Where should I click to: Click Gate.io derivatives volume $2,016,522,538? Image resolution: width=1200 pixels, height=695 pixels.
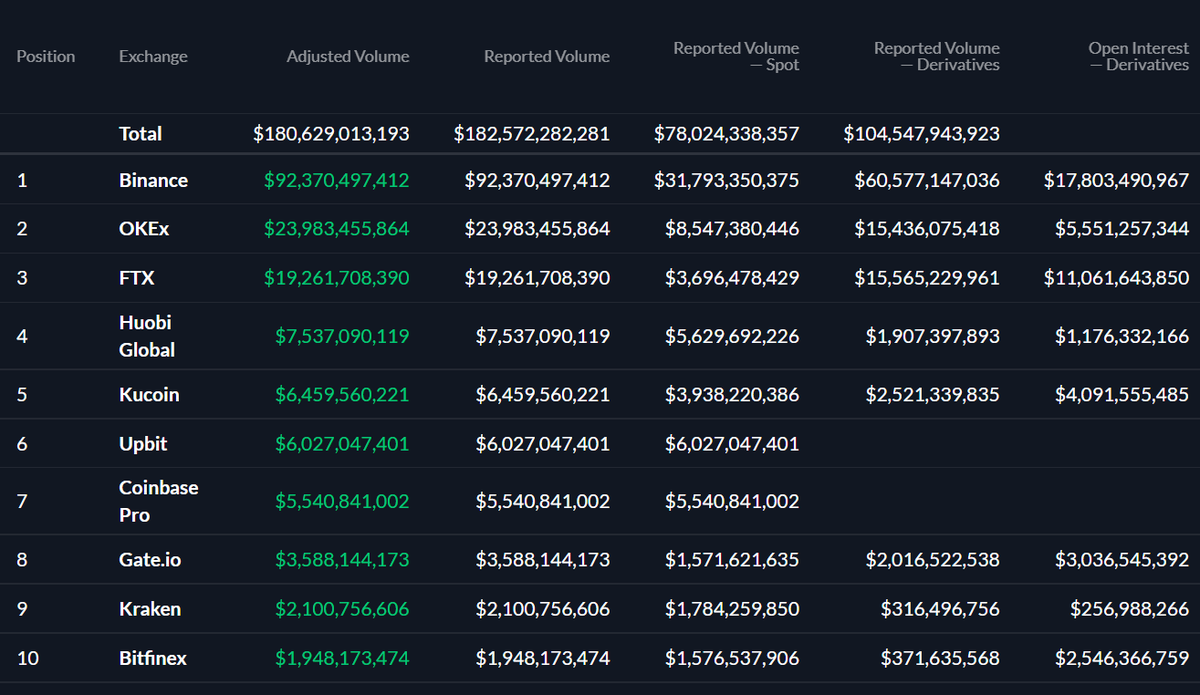[x=932, y=560]
